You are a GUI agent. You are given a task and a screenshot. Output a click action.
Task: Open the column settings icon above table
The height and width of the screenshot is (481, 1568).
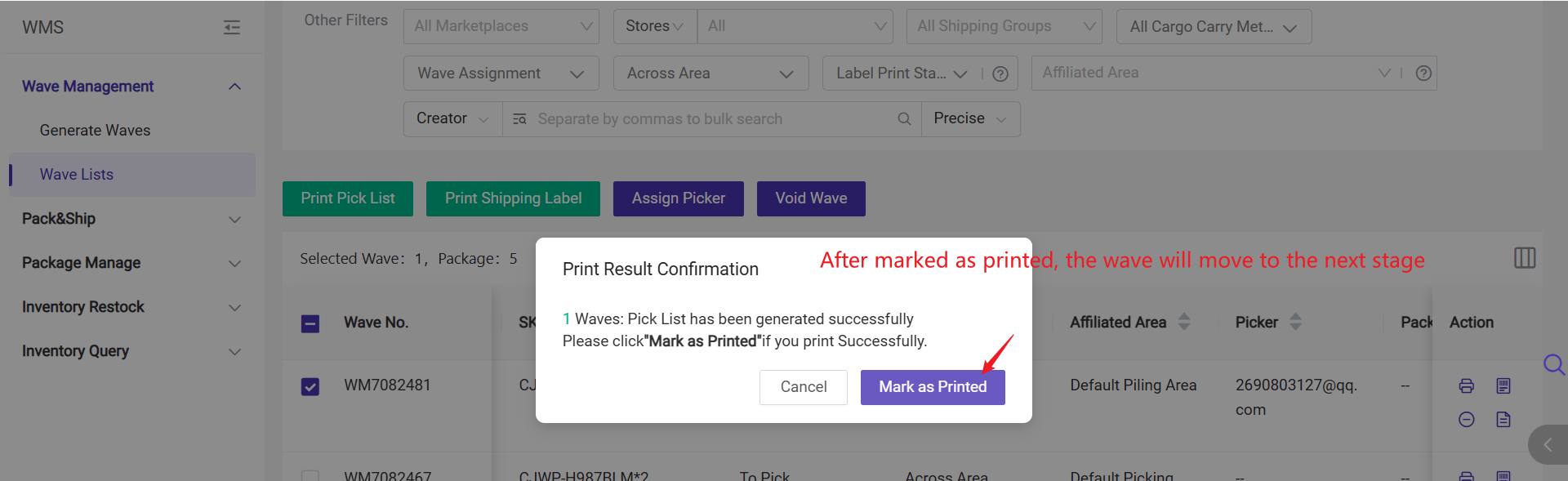click(1524, 258)
